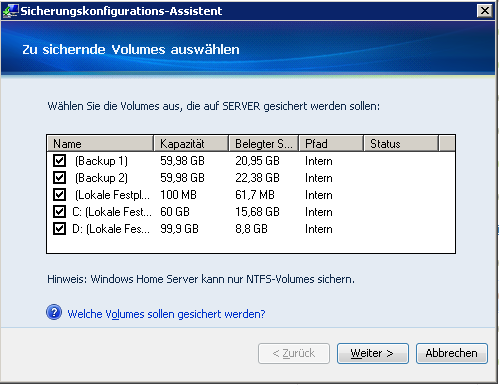Image resolution: width=499 pixels, height=385 pixels.
Task: Select the (Lokale Festpl... row name
Action: [112, 195]
